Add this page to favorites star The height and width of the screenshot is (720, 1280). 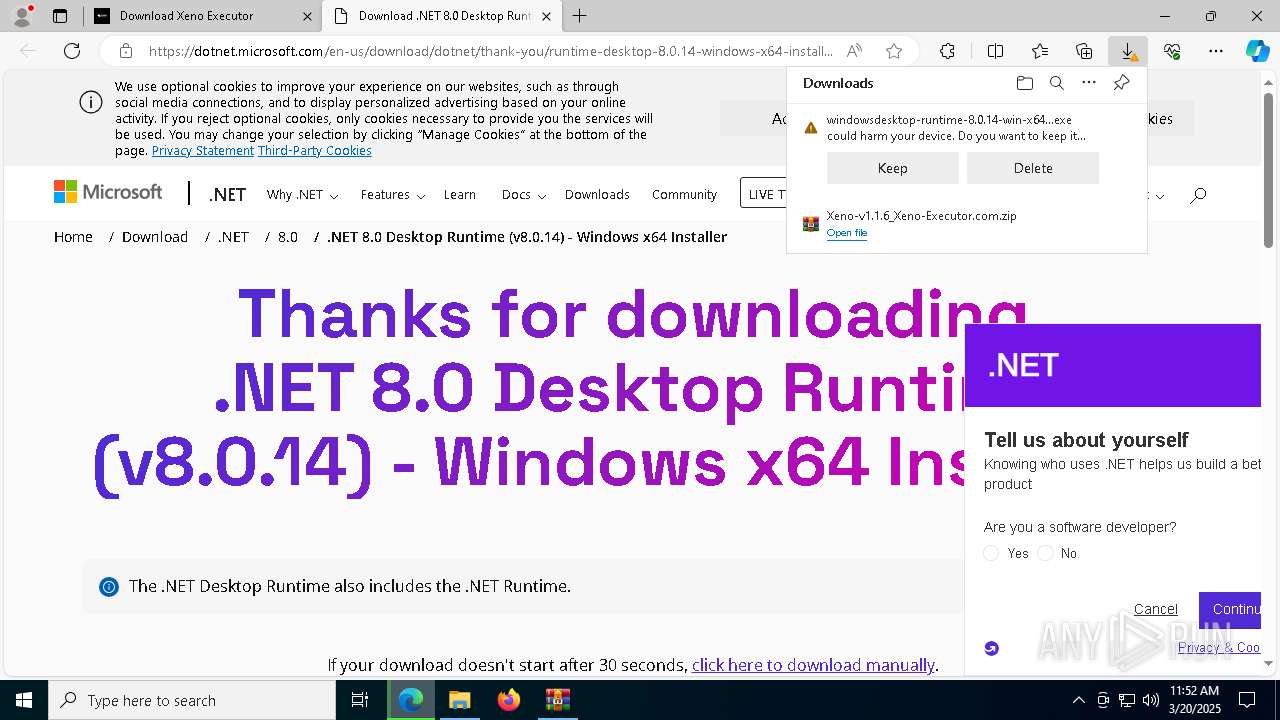pos(894,51)
